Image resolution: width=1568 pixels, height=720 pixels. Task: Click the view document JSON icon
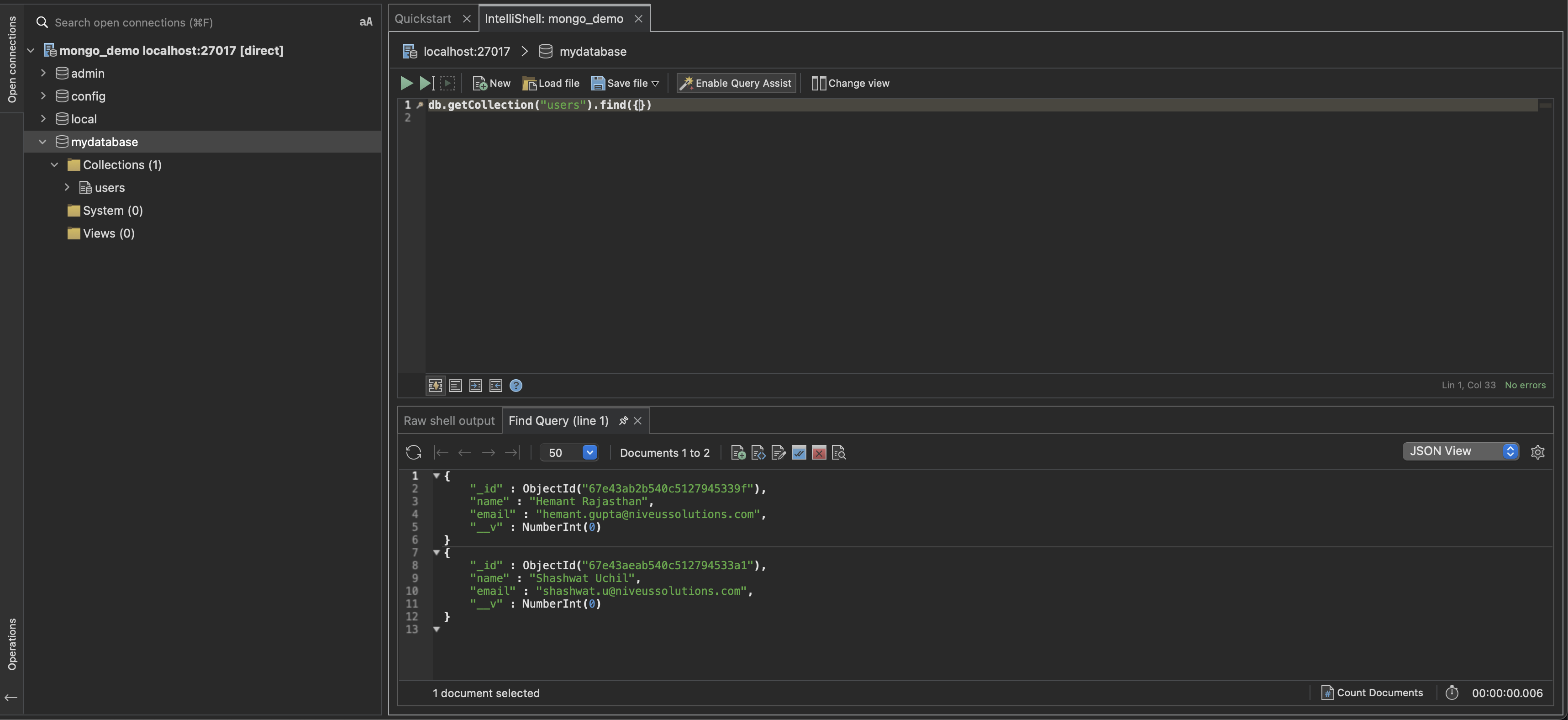[x=758, y=453]
